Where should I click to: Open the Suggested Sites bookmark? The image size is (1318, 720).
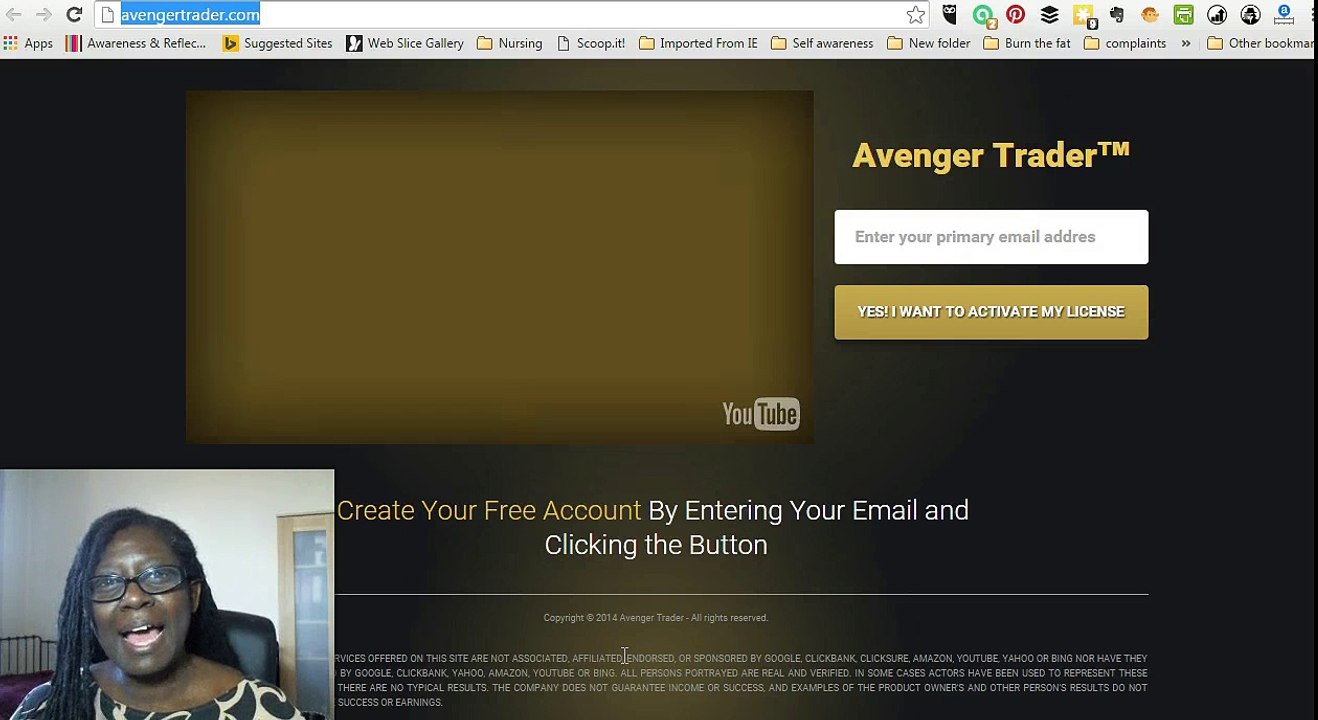277,43
